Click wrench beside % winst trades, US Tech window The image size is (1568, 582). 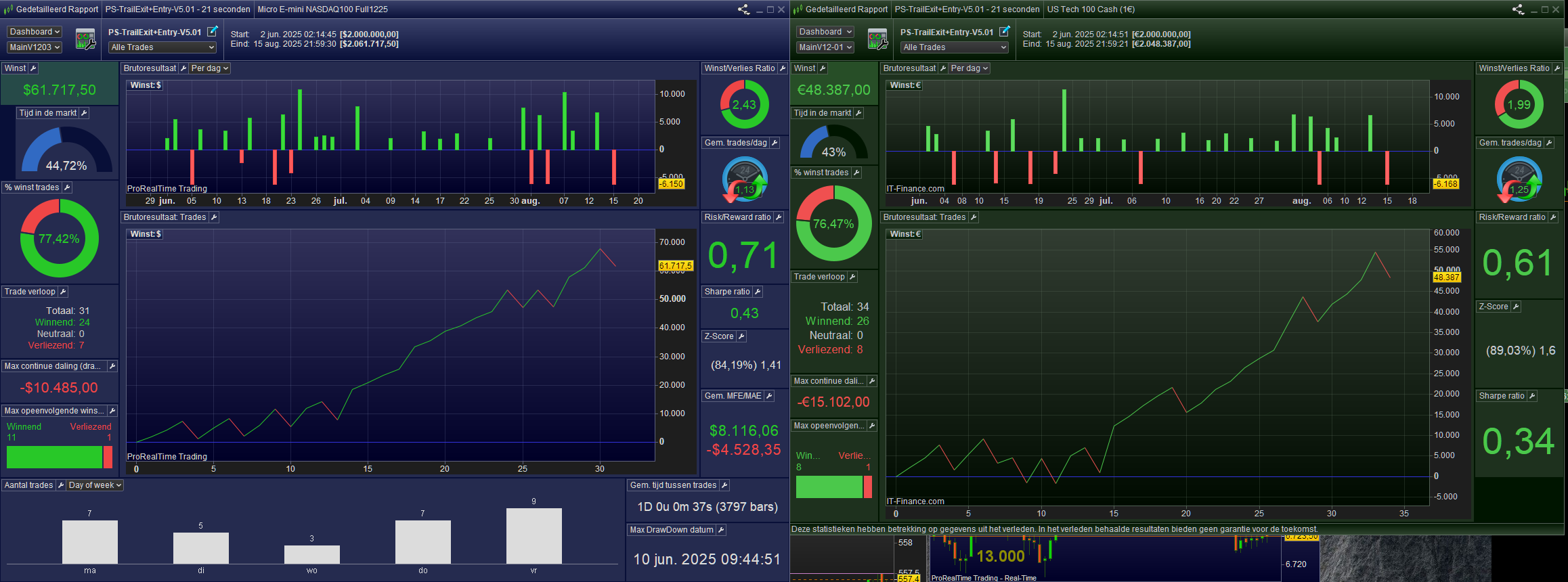click(856, 173)
